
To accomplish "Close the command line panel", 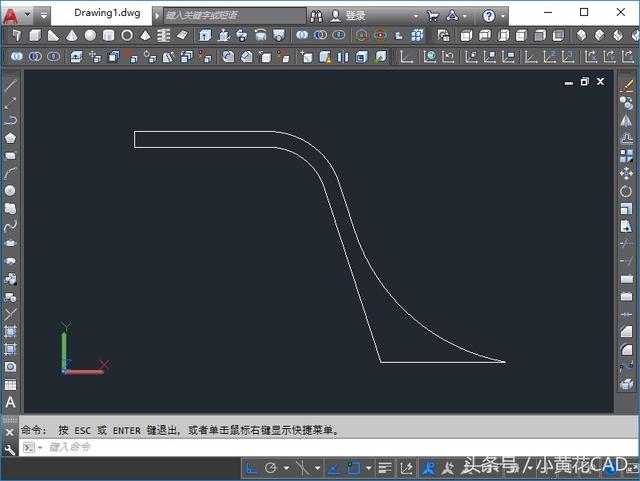I will (x=9, y=431).
